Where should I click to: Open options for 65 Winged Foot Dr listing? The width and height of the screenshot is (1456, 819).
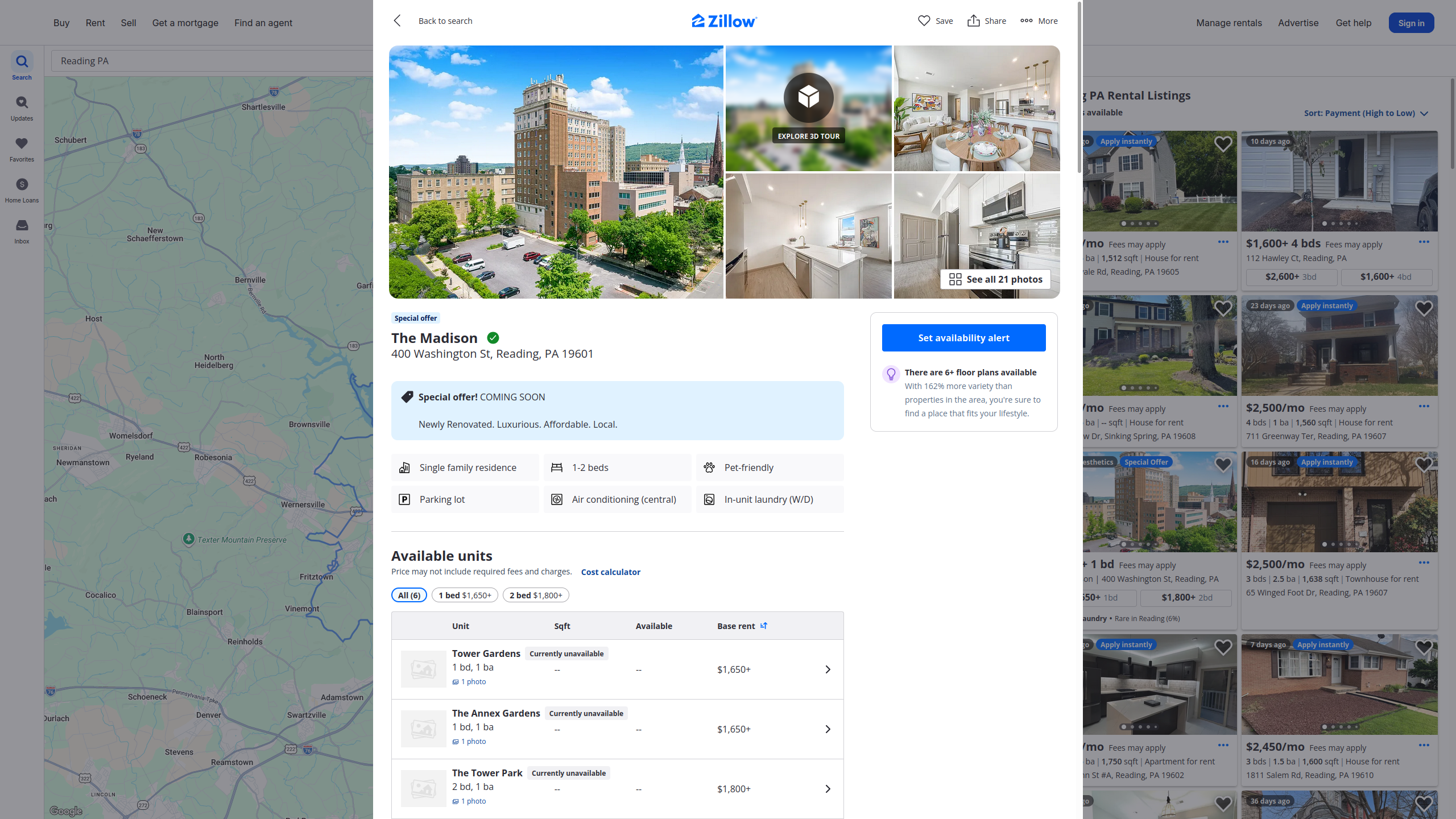pos(1424,562)
